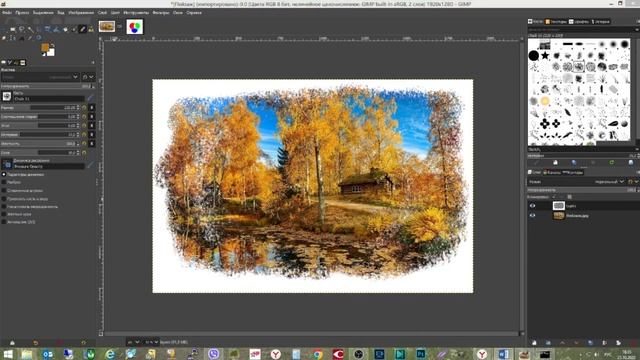640x360 pixels.
Task: Hide the bottom image layer eye
Action: coord(532,216)
